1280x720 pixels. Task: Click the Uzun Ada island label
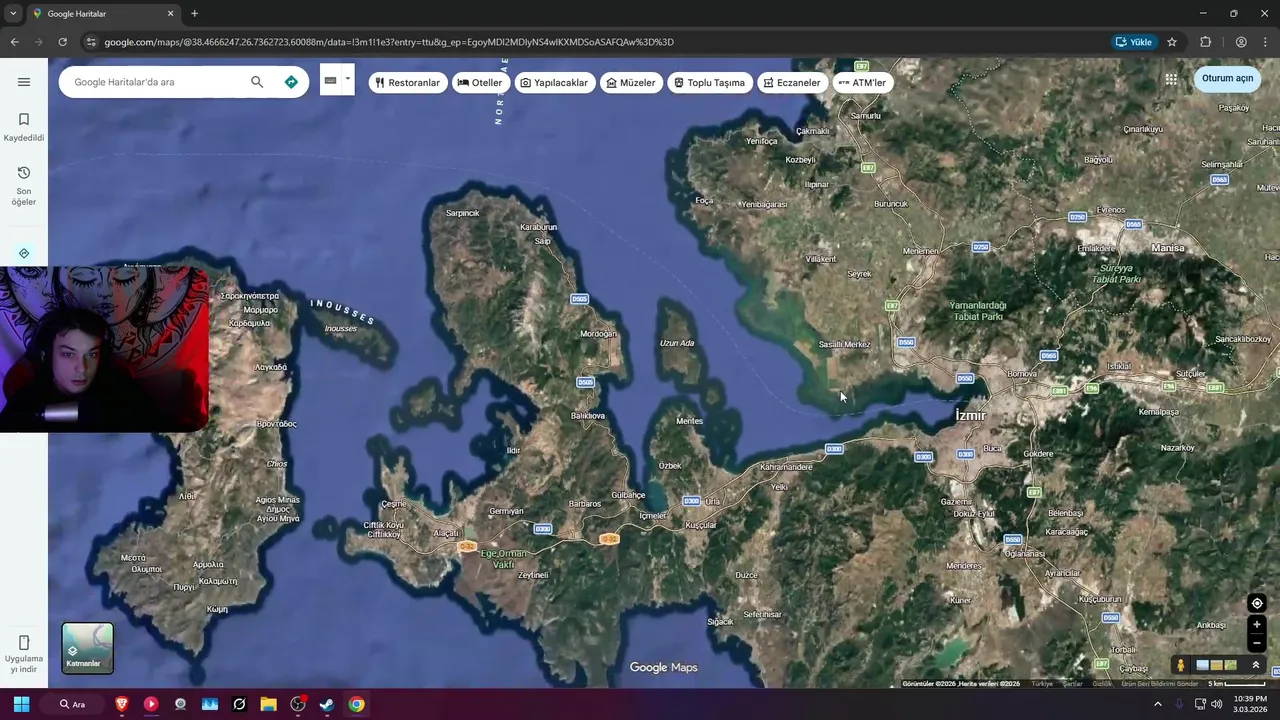click(x=677, y=343)
